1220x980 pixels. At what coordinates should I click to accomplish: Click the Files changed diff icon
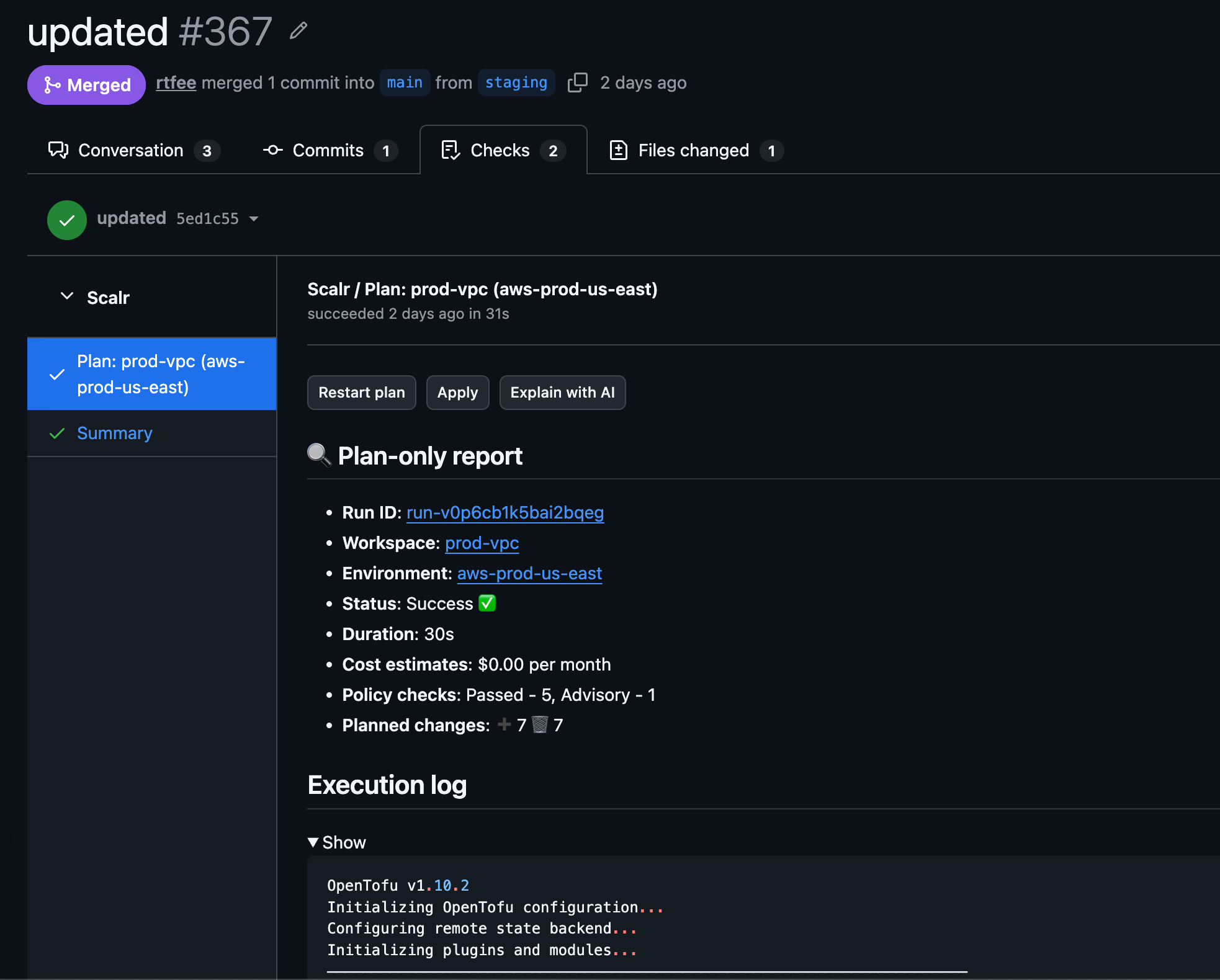(x=618, y=150)
